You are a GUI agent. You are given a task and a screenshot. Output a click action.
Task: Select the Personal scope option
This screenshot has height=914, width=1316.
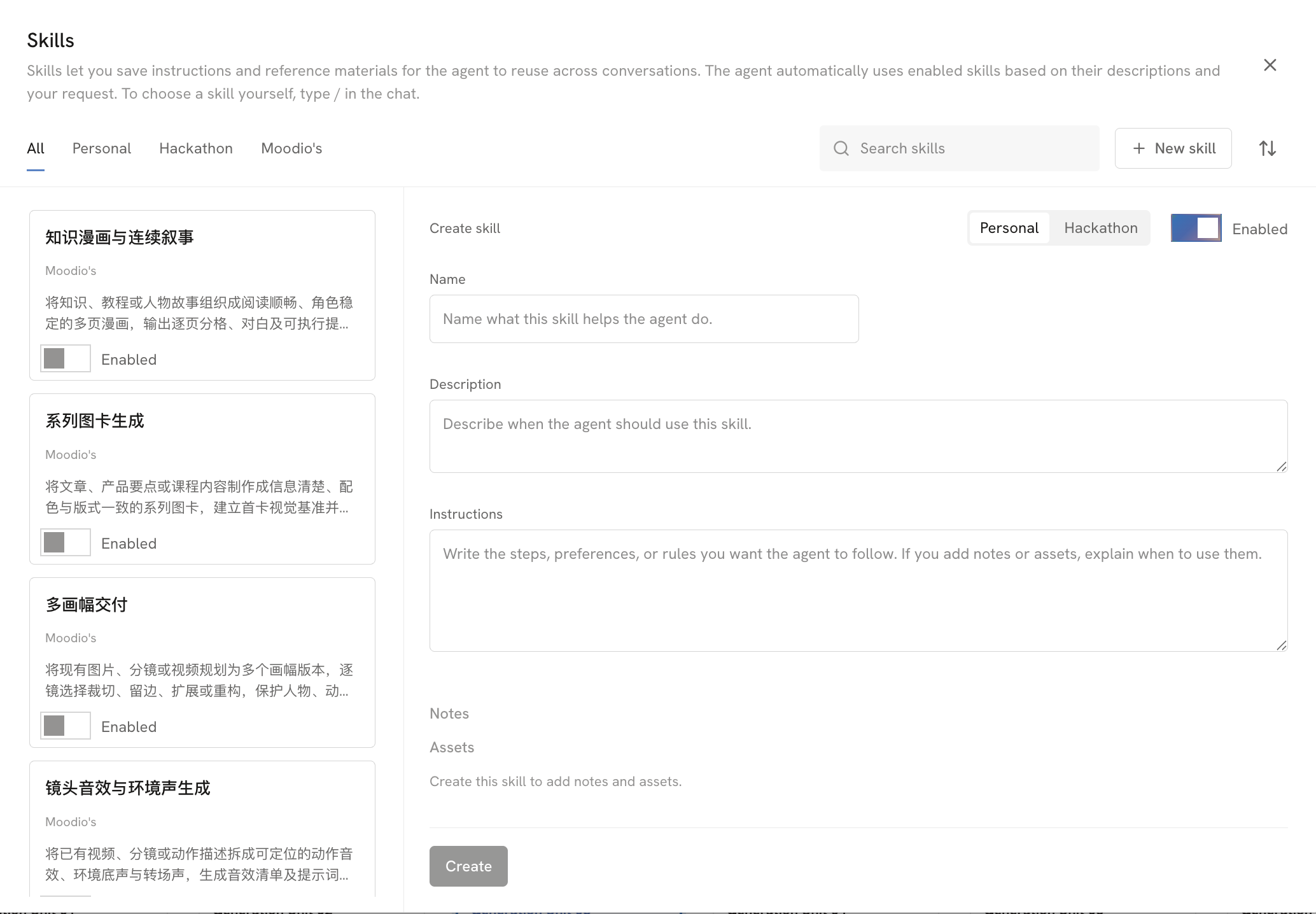pos(1009,228)
